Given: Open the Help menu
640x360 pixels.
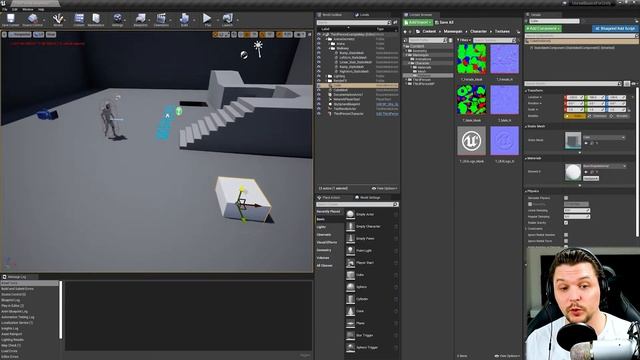Looking at the screenshot, I should pyautogui.click(x=41, y=9).
